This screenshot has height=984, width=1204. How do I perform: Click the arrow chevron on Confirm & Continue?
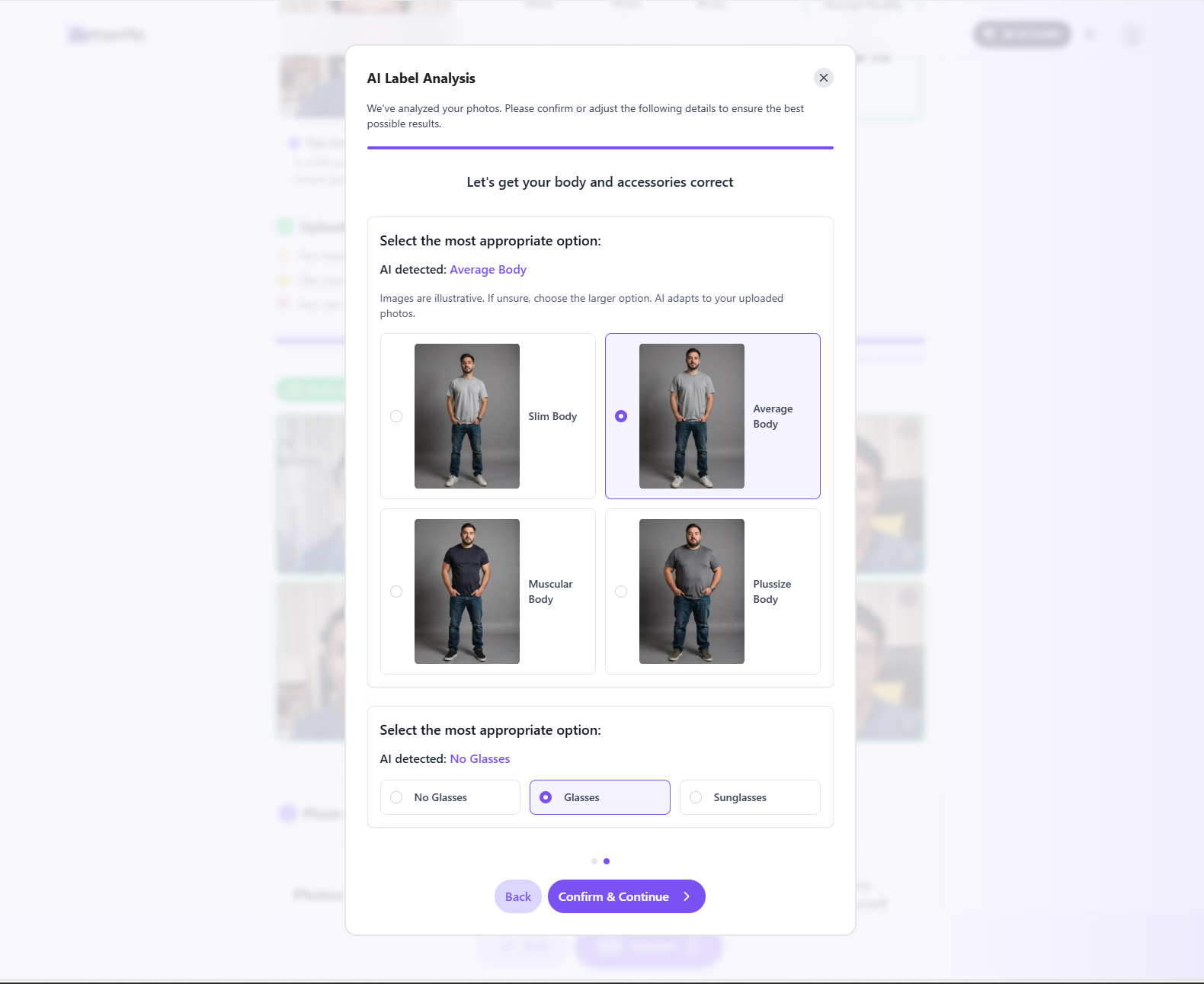[687, 896]
